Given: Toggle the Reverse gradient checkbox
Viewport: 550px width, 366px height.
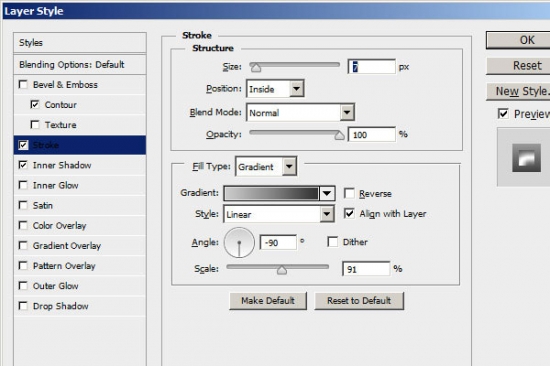Looking at the screenshot, I should coord(349,193).
